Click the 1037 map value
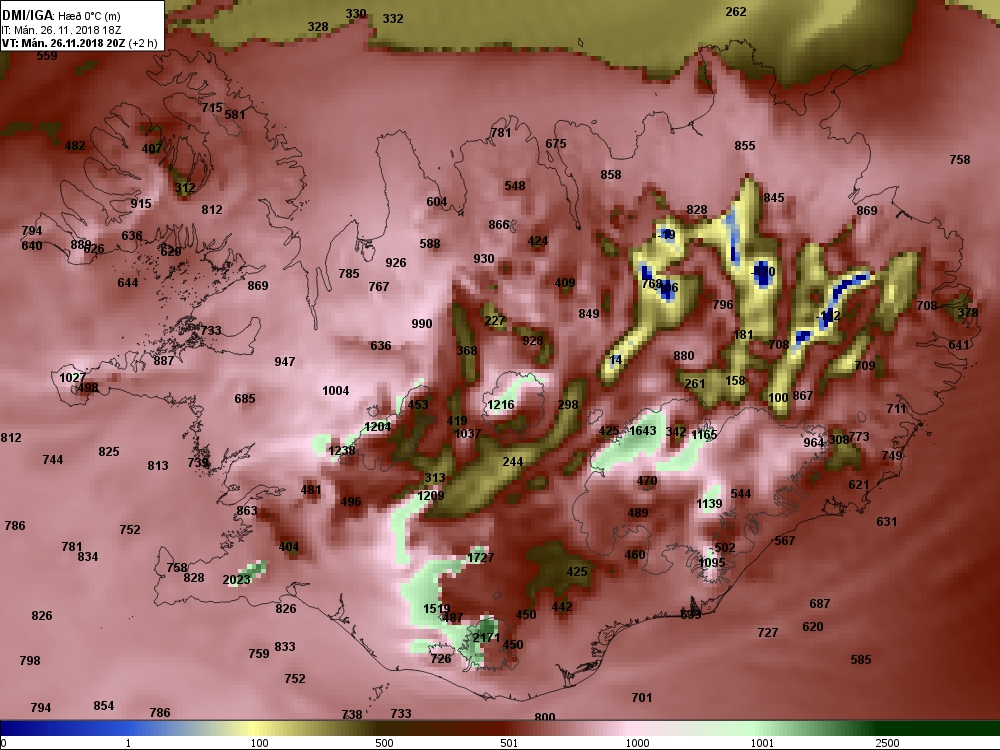Image resolution: width=1000 pixels, height=750 pixels. point(467,434)
